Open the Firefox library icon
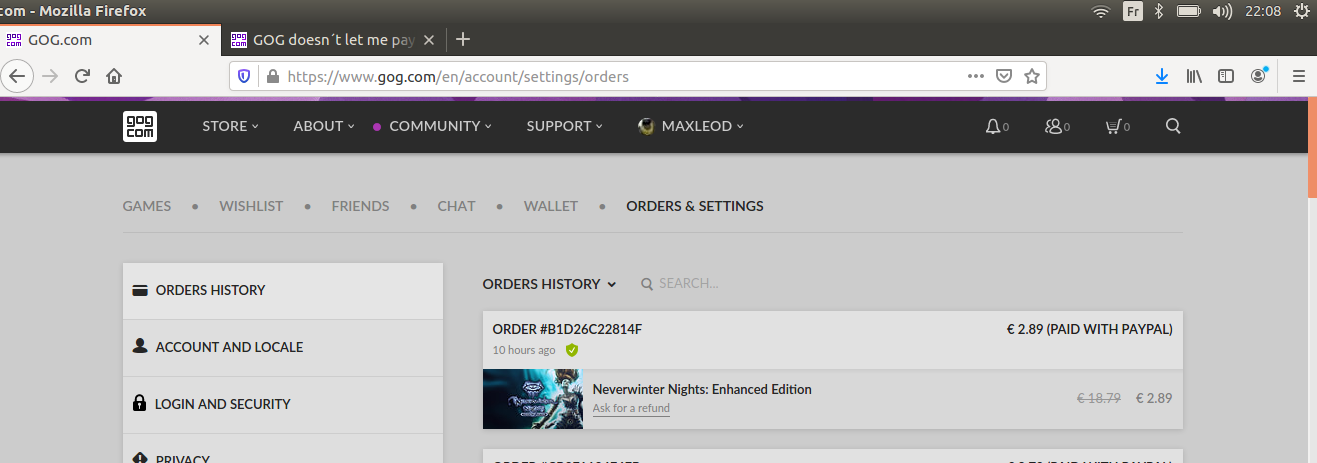 pyautogui.click(x=1194, y=76)
